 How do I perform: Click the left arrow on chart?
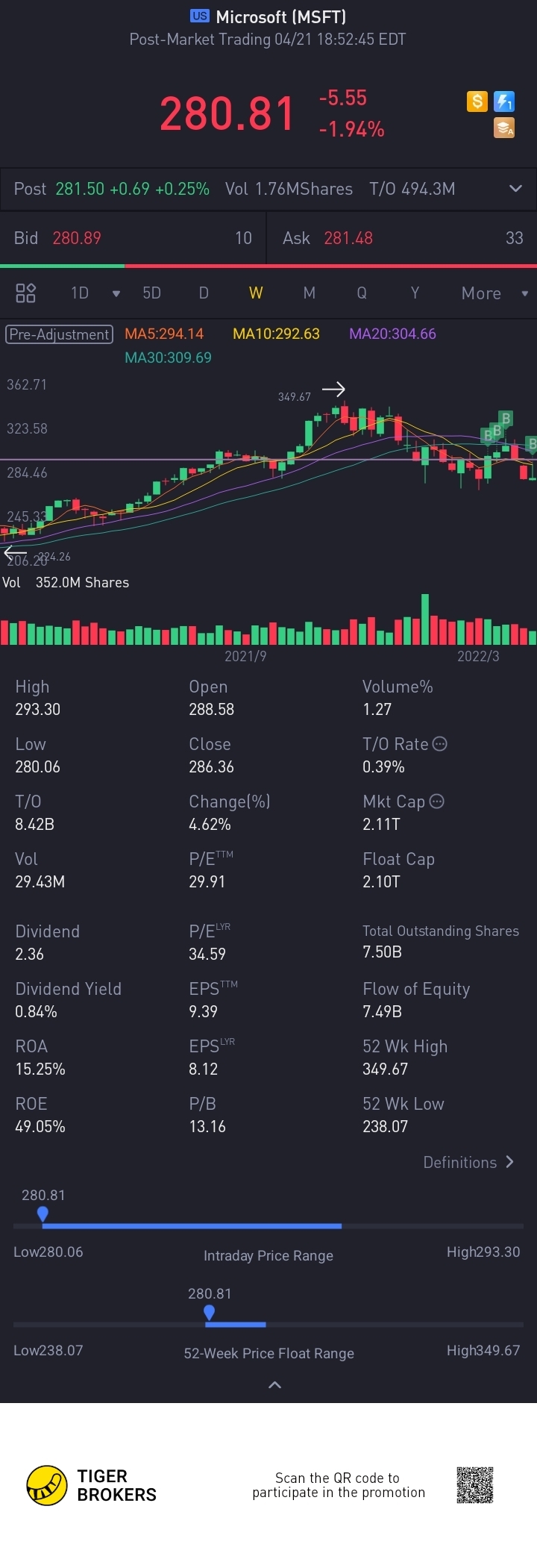point(14,553)
